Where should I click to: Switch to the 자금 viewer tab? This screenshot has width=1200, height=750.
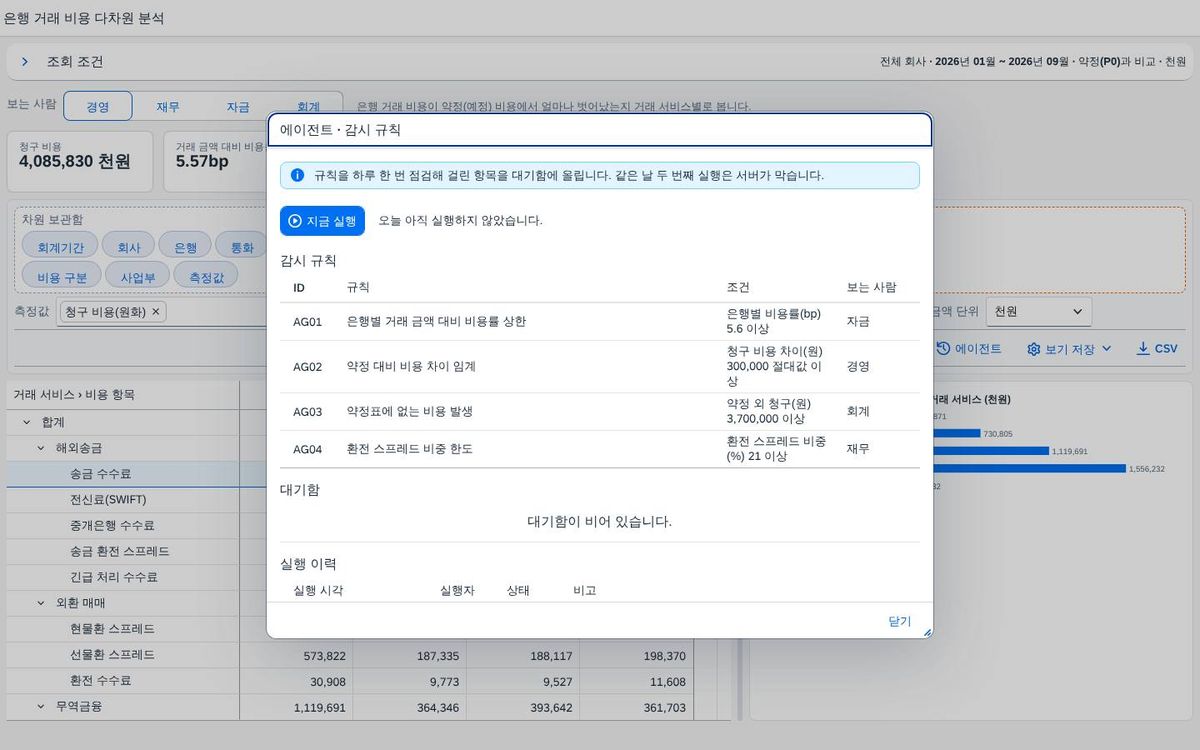(x=238, y=106)
